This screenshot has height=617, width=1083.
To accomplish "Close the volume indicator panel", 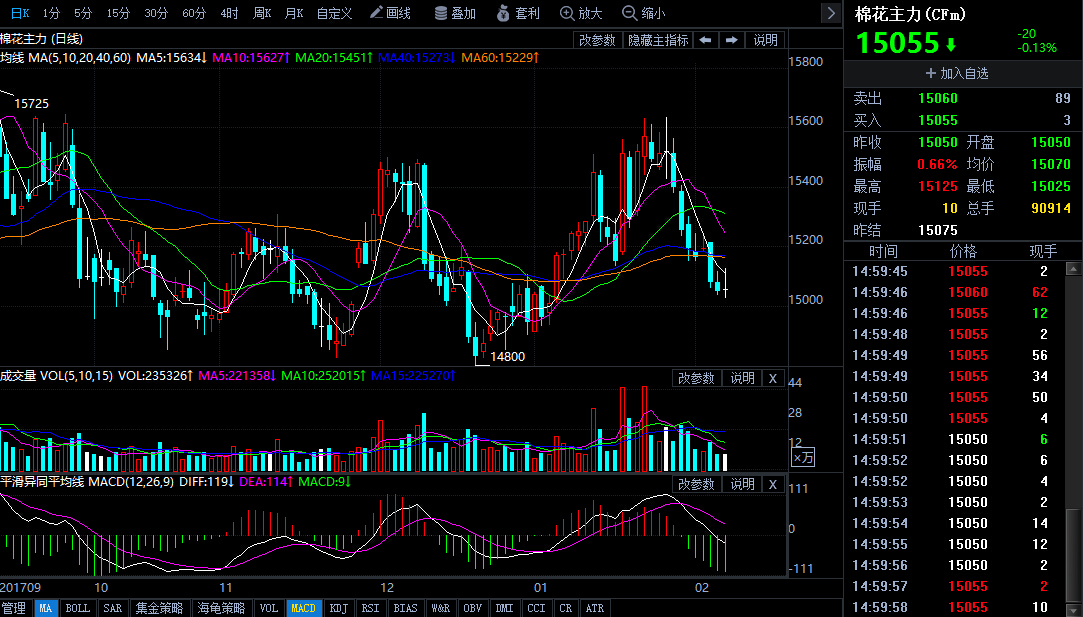I will (773, 379).
